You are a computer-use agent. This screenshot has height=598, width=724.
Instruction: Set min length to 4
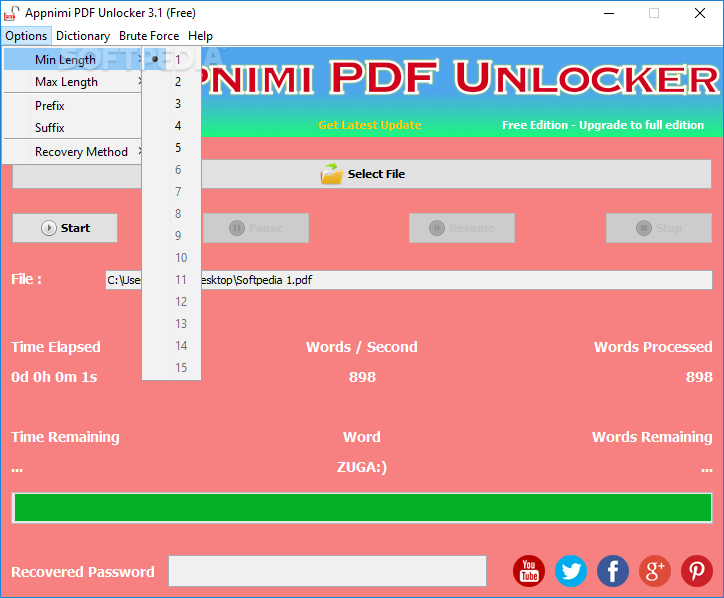coord(172,126)
